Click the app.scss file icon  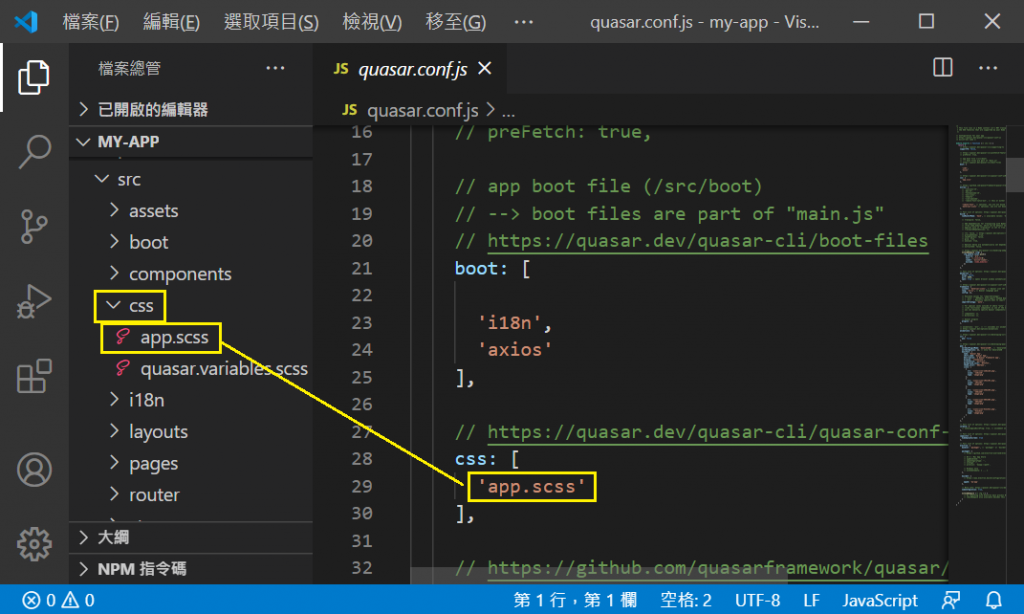coord(123,336)
